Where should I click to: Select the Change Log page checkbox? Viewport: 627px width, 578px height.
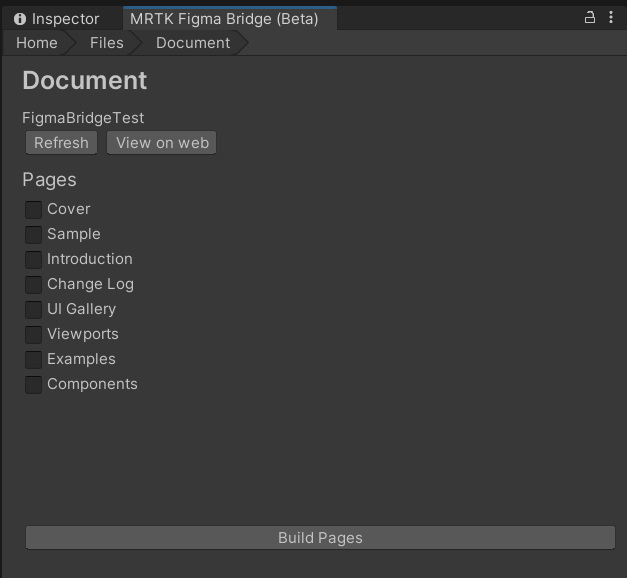[34, 285]
